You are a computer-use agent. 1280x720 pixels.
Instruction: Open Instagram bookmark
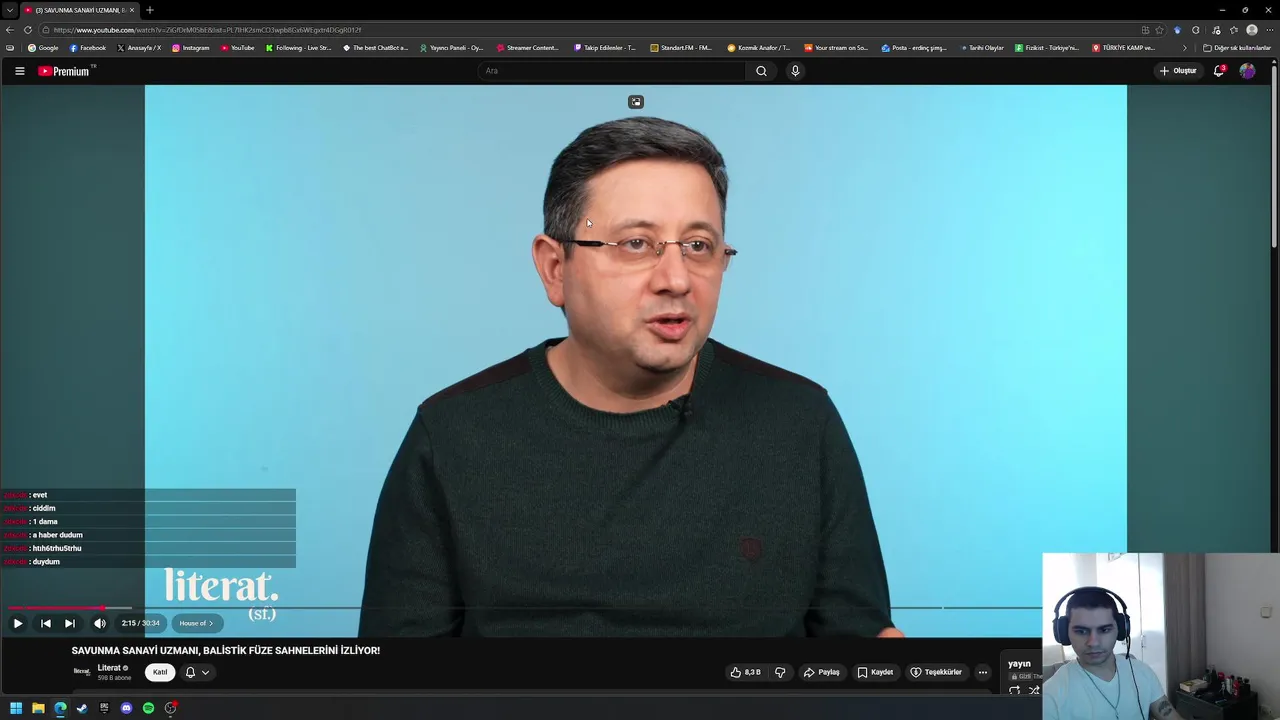click(x=191, y=48)
